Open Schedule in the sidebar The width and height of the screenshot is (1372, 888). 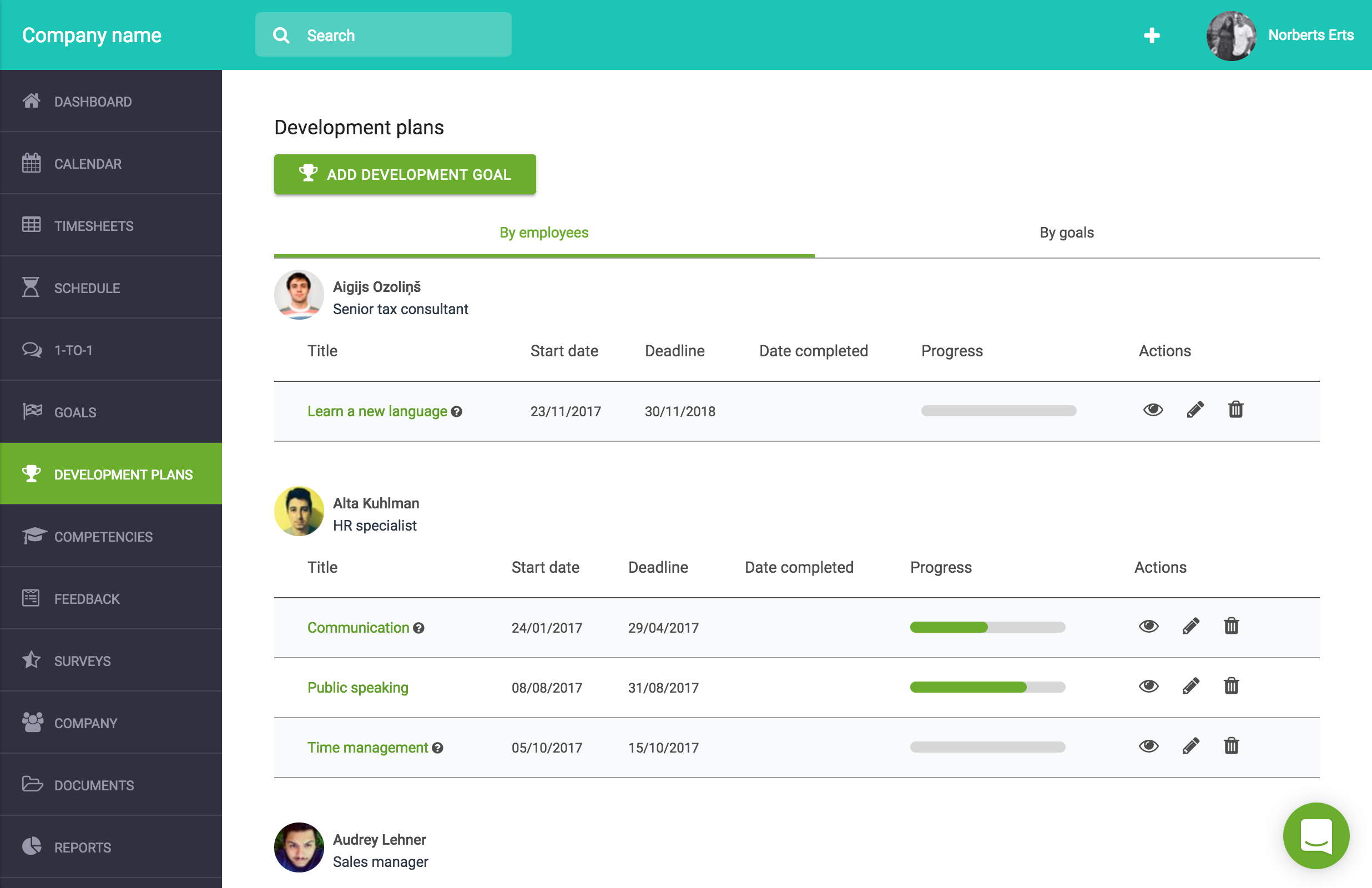pyautogui.click(x=110, y=287)
